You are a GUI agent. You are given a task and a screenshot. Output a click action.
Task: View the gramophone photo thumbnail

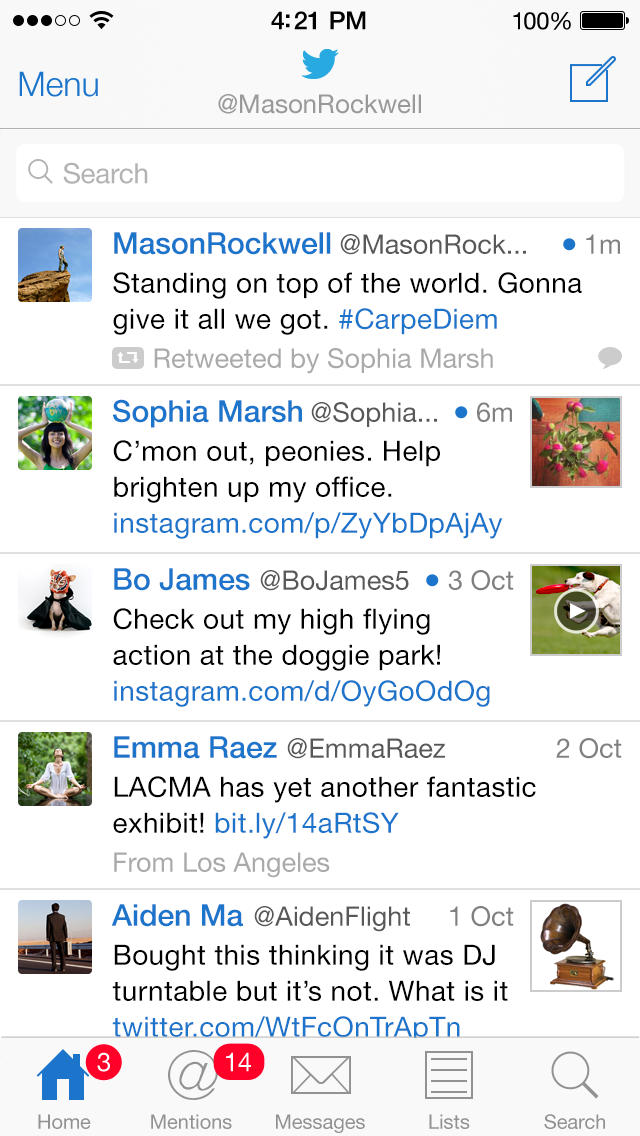tap(575, 945)
